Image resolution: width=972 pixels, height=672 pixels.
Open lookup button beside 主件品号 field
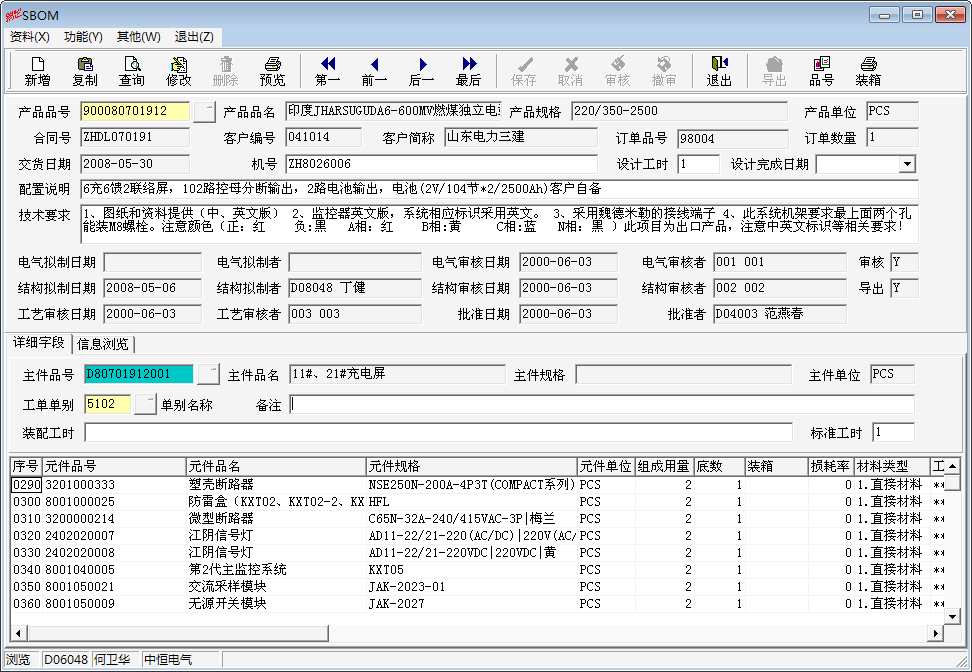coord(208,374)
